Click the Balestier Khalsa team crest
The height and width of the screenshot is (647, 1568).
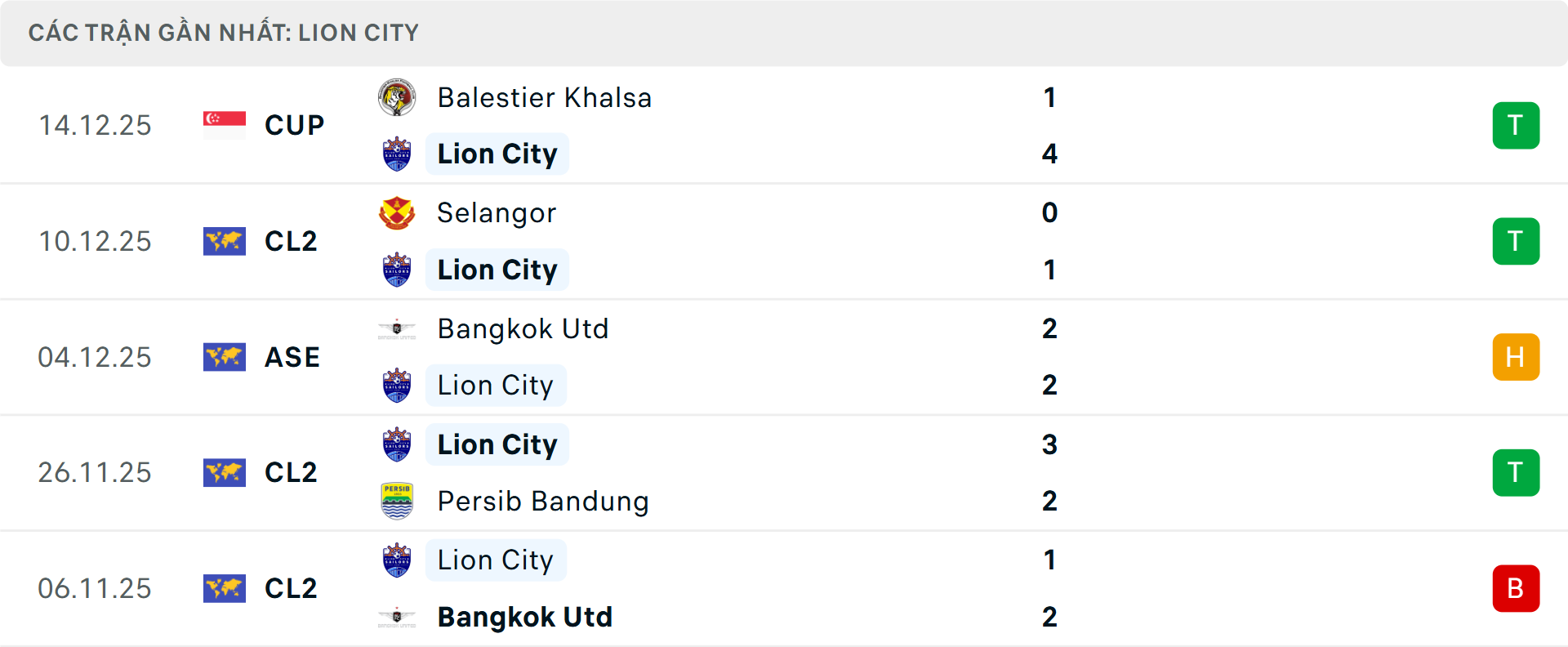tap(397, 98)
